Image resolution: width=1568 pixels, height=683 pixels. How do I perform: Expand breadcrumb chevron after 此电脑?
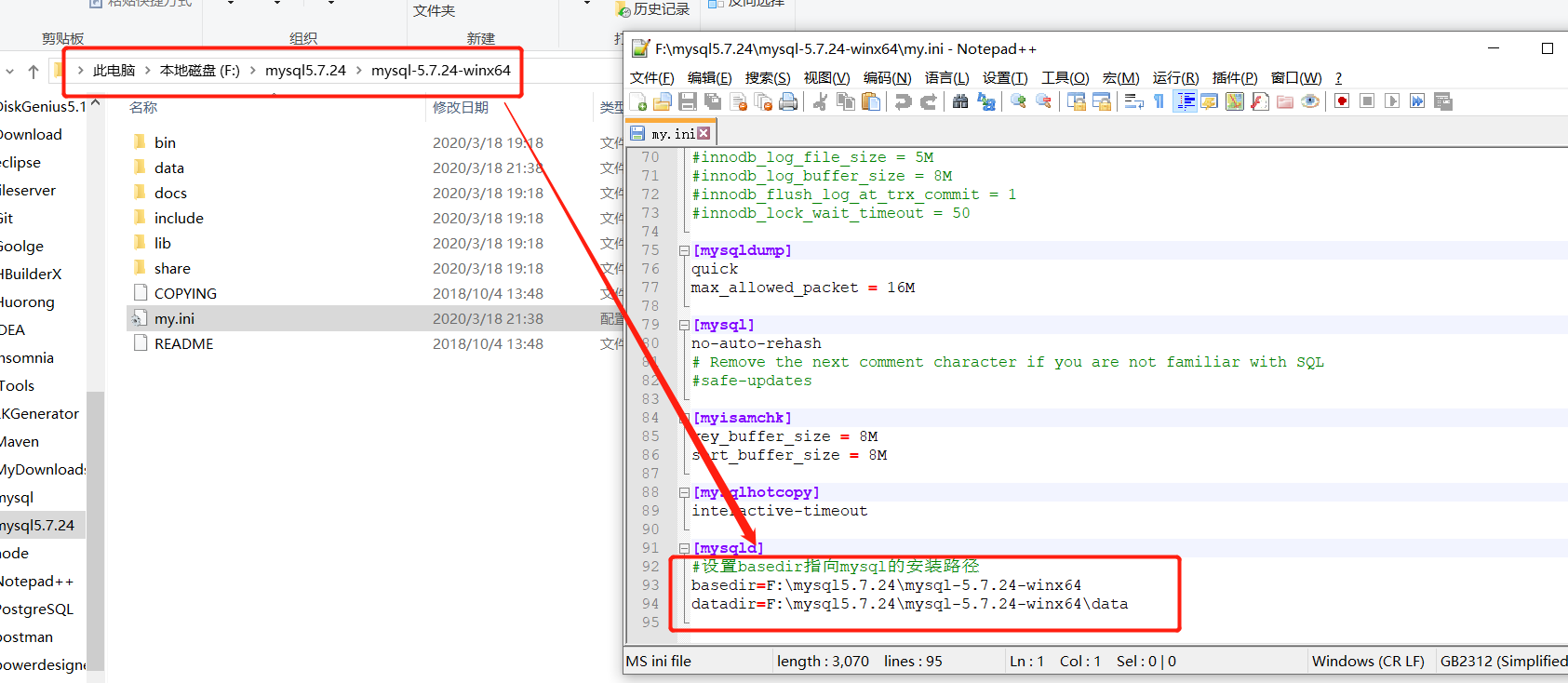click(x=147, y=71)
